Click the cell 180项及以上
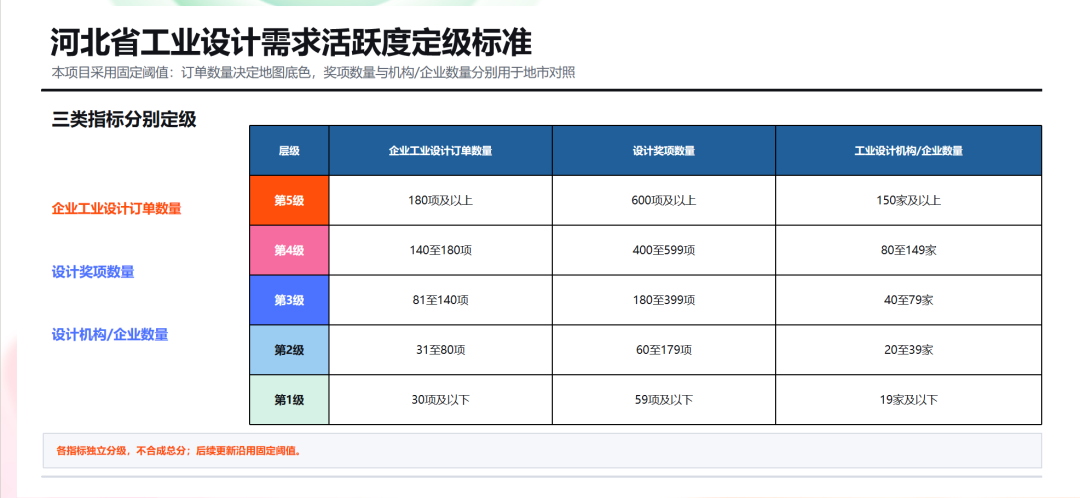Screen dimensions: 1080x498 coord(441,200)
